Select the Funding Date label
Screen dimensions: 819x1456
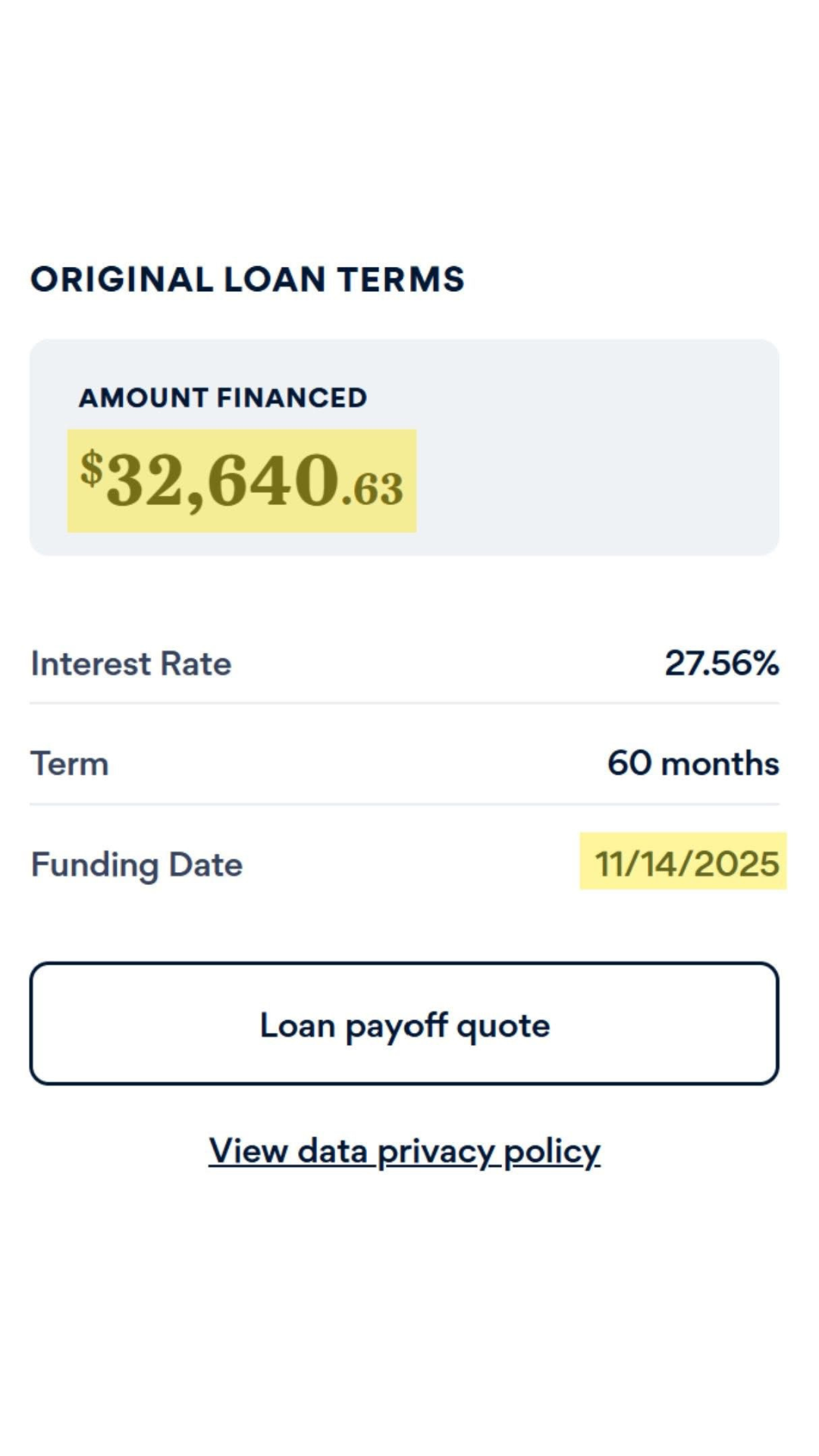136,864
